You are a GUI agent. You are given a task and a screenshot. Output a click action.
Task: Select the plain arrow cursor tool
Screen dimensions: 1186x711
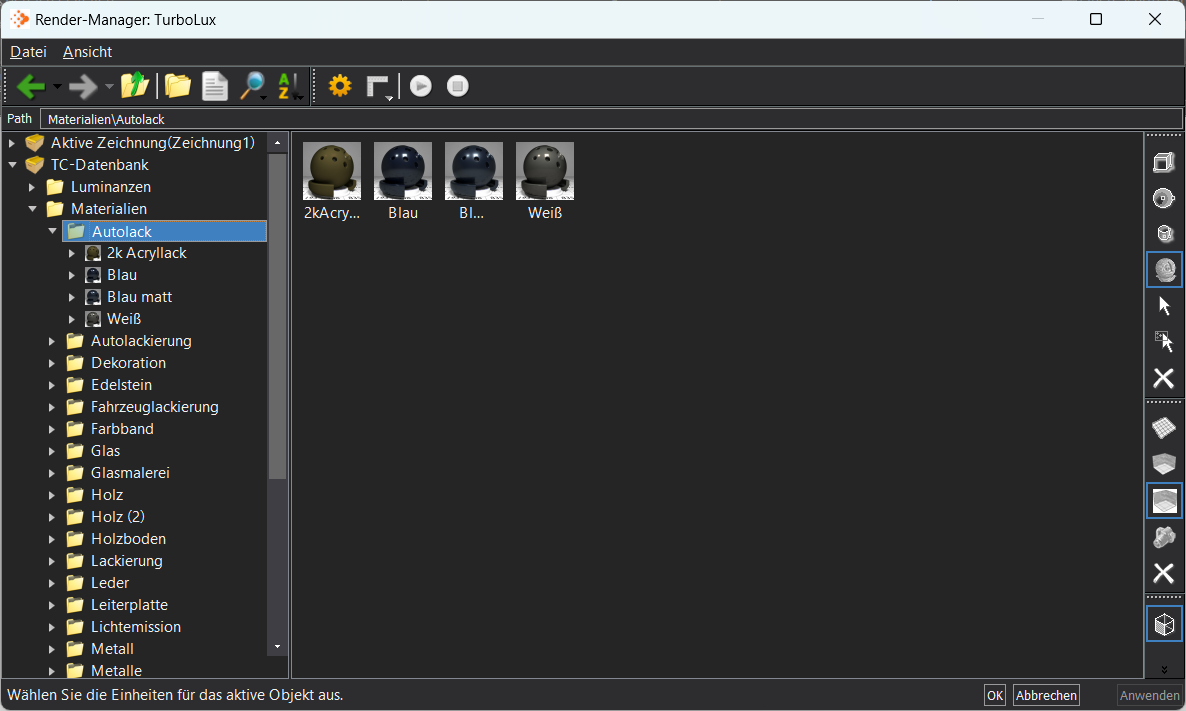1164,306
